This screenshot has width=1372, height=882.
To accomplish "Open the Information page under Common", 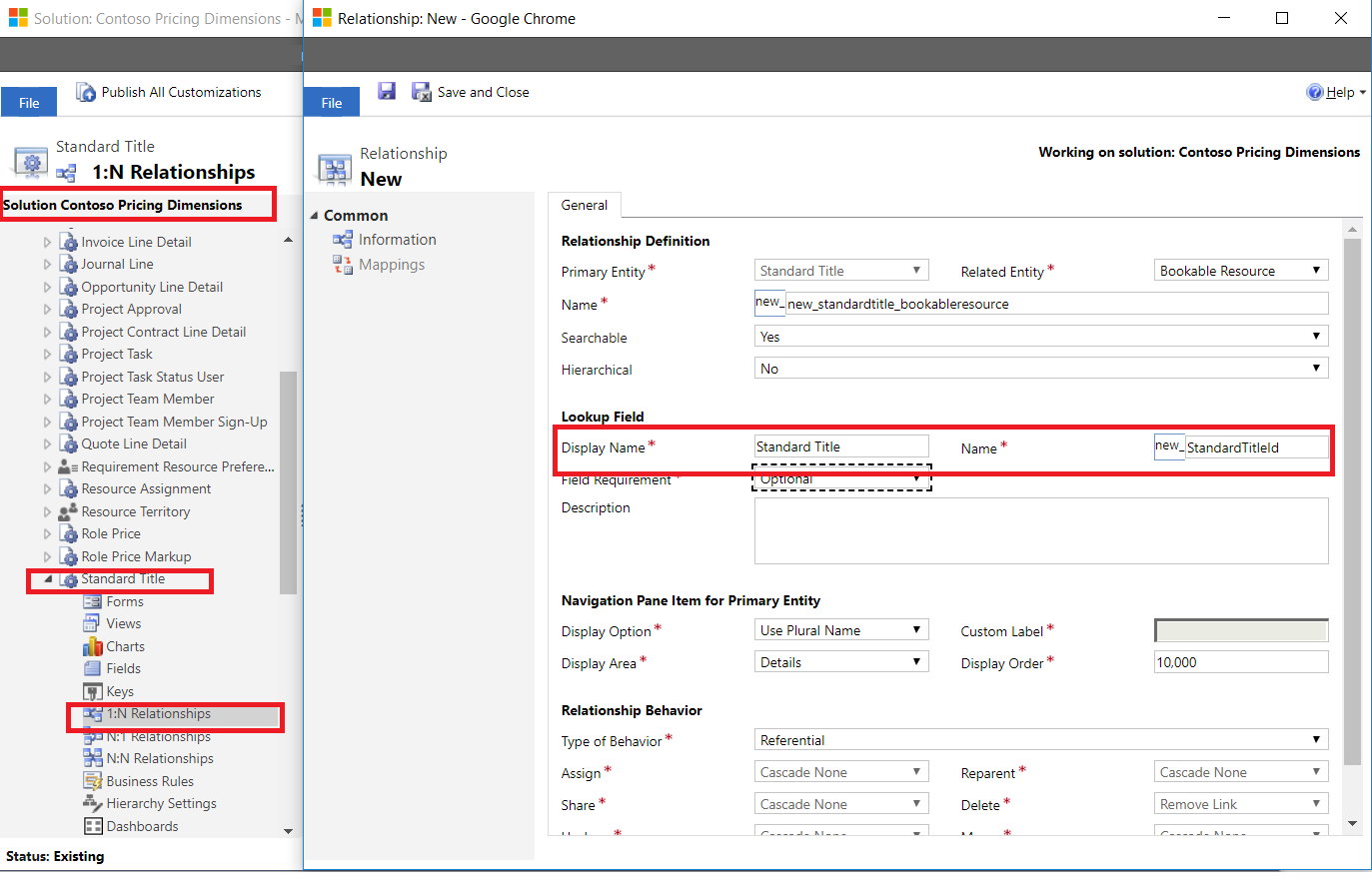I will 395,239.
